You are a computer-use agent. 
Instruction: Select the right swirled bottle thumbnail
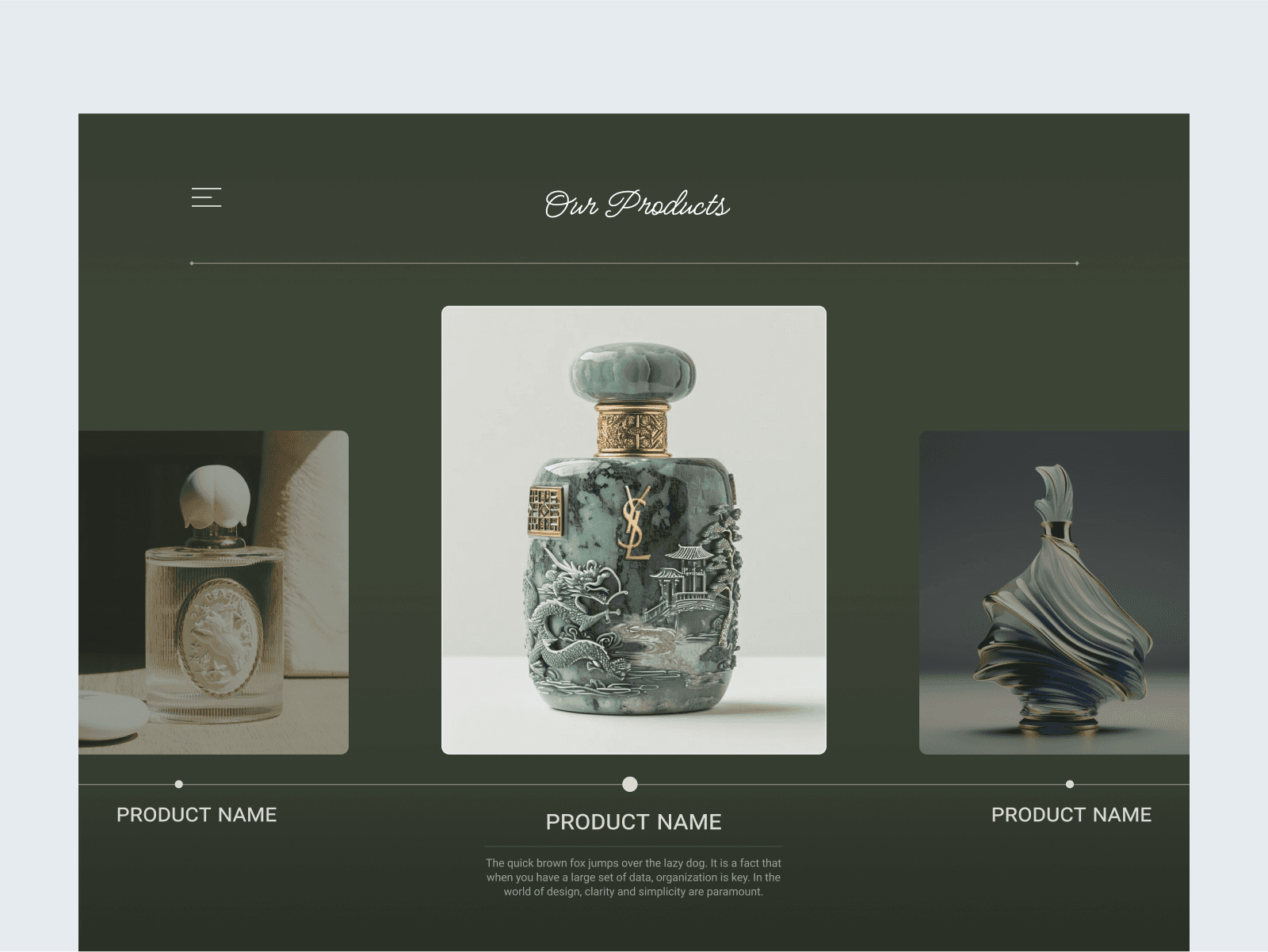[x=1054, y=592]
